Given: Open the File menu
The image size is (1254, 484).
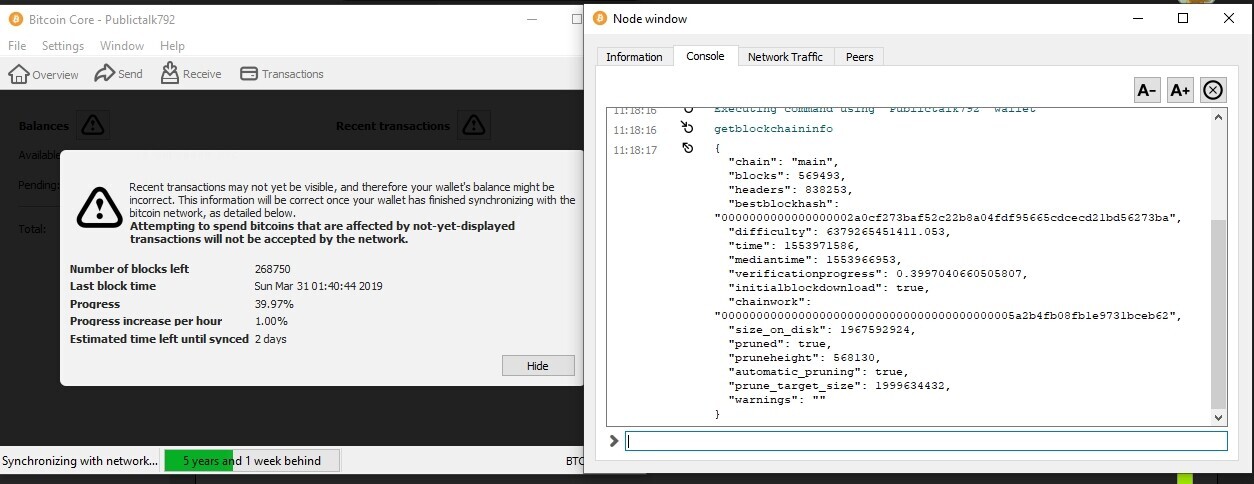Looking at the screenshot, I should (x=17, y=46).
